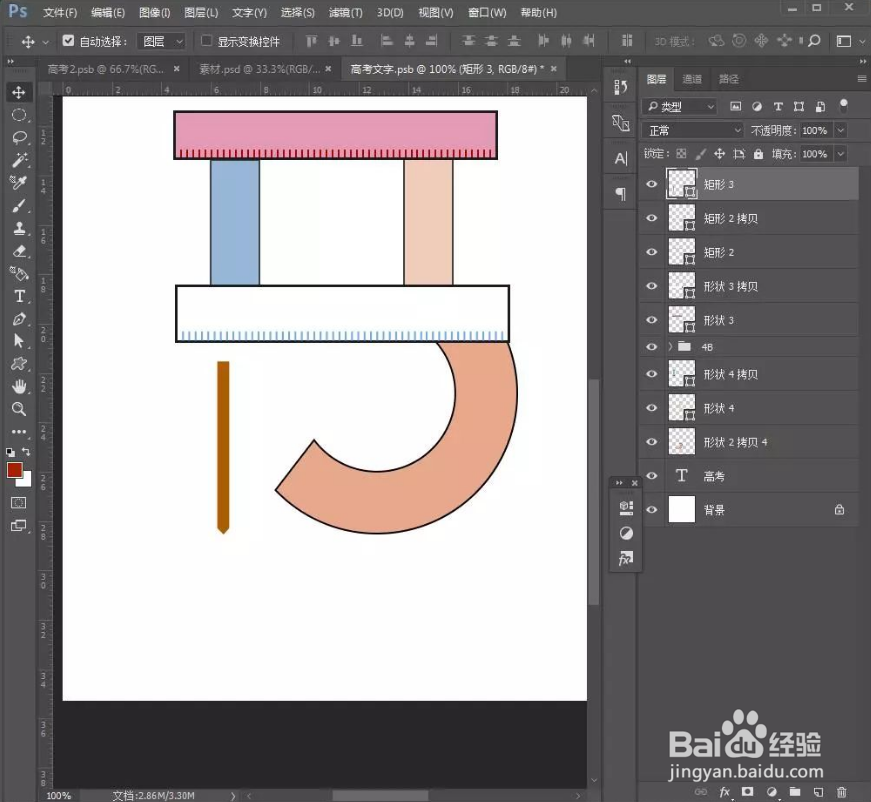Add layer style fx at panel bottom

[x=725, y=792]
